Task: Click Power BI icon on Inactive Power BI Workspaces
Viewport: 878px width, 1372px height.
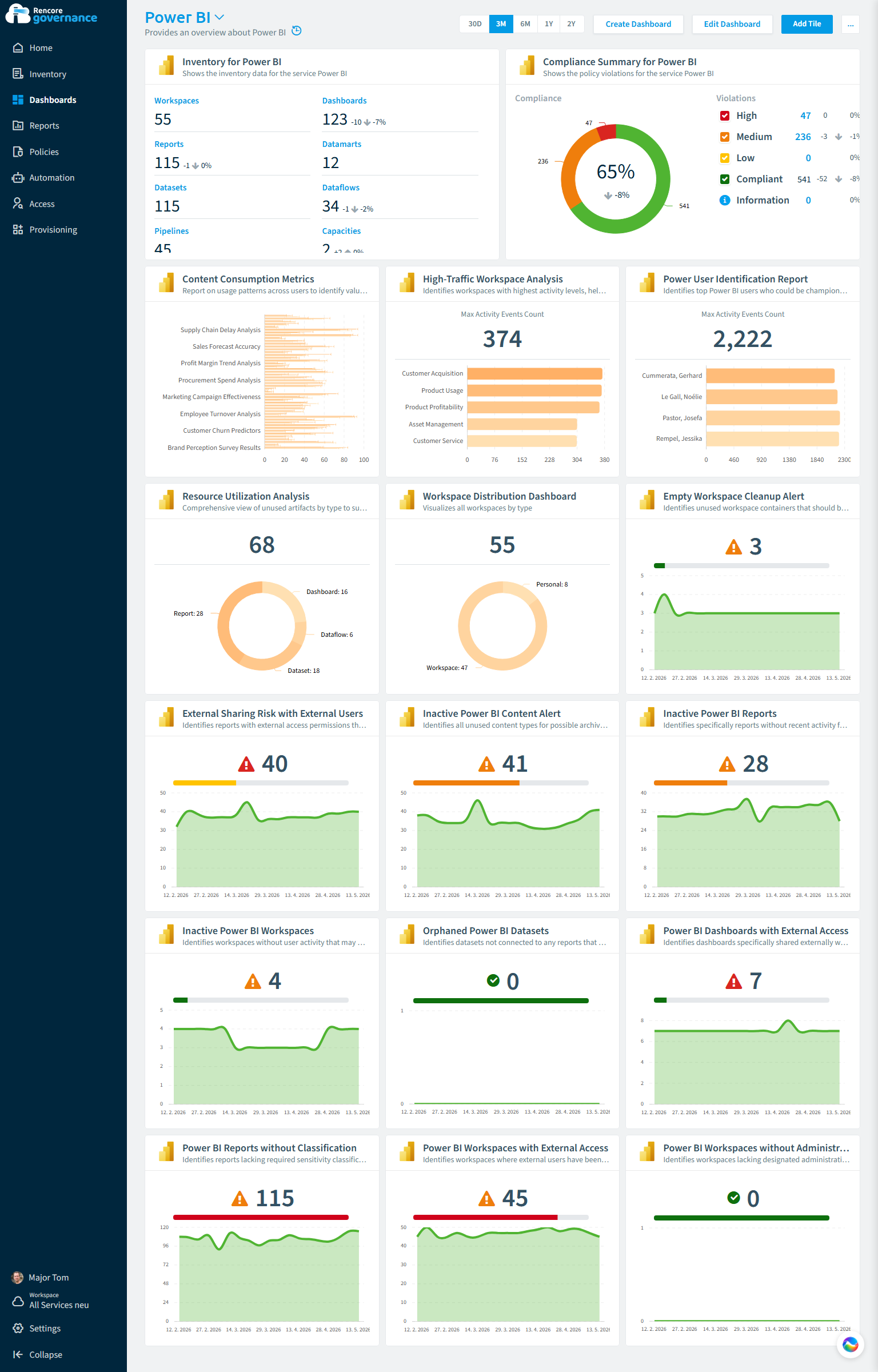Action: [x=166, y=935]
